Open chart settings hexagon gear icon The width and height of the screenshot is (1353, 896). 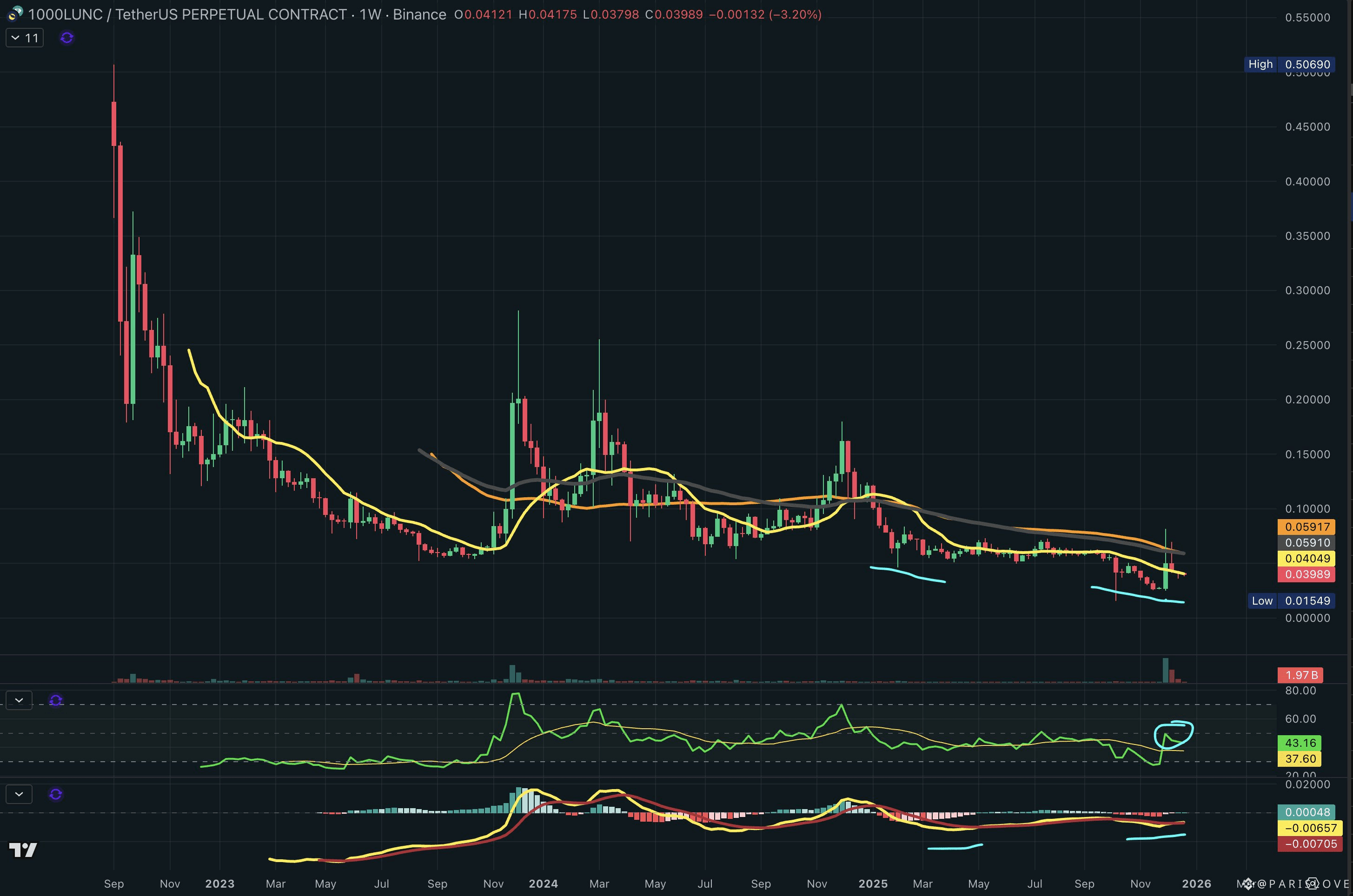[x=1313, y=883]
